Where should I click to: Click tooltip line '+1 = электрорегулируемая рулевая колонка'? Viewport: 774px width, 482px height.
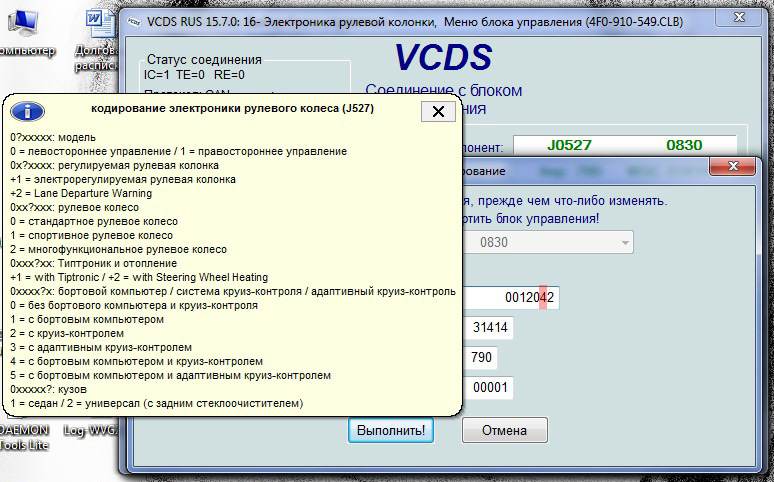click(123, 179)
